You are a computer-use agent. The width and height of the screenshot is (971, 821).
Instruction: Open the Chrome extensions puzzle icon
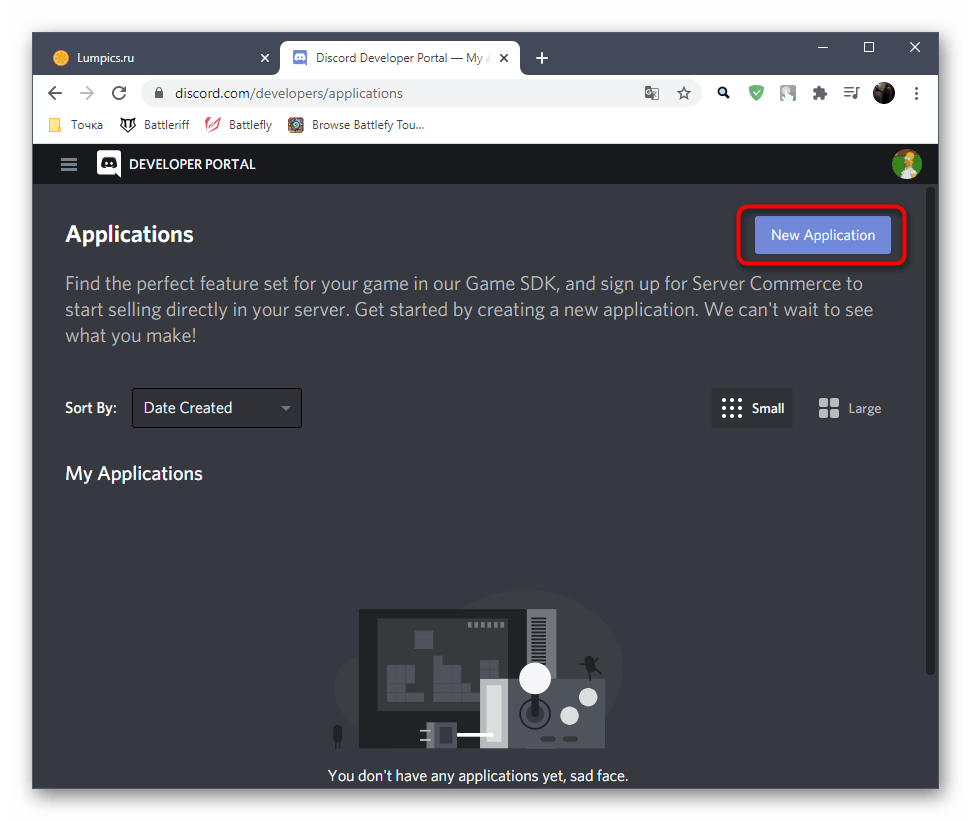[820, 93]
